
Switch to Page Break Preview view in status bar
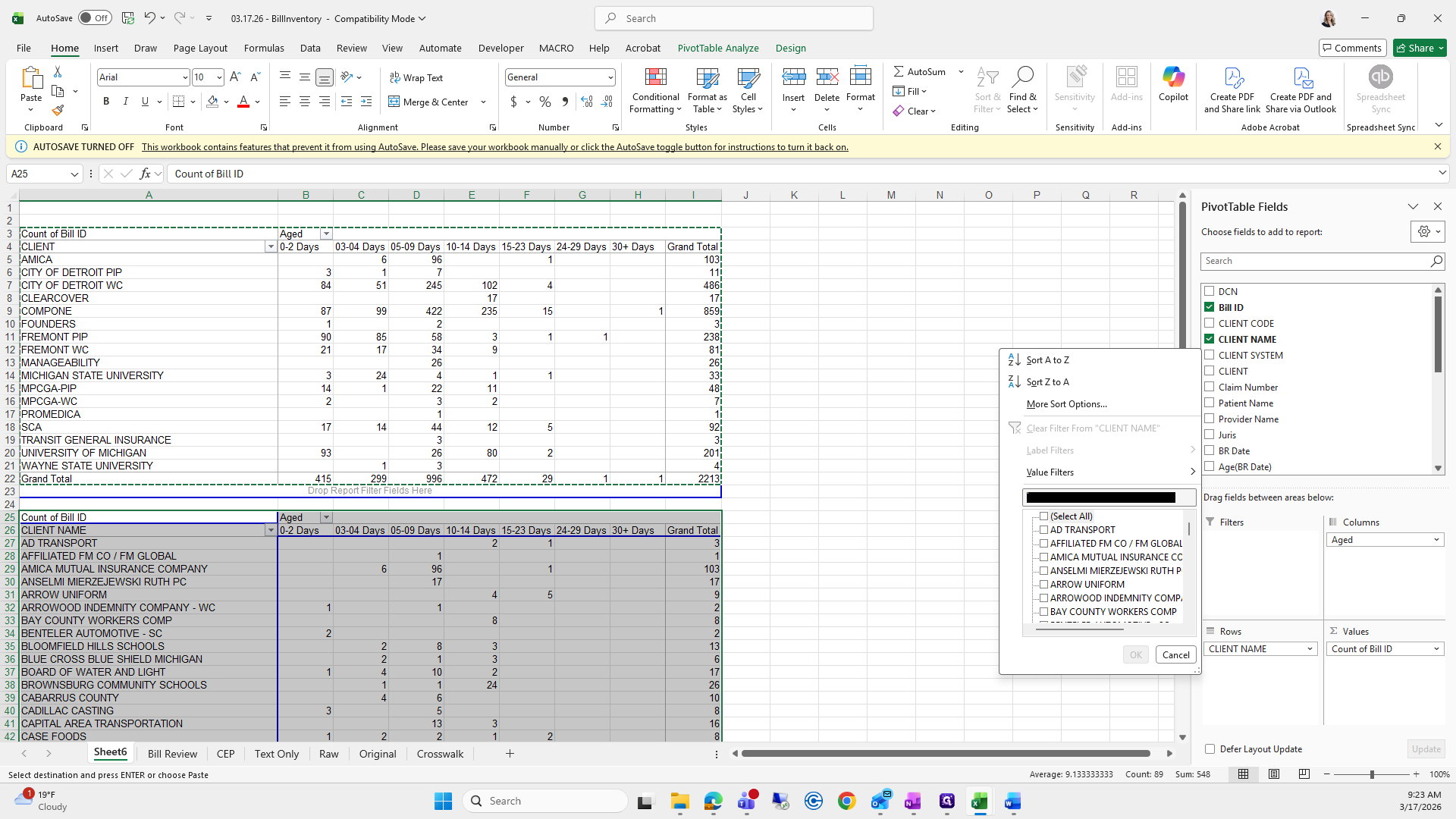1304,774
